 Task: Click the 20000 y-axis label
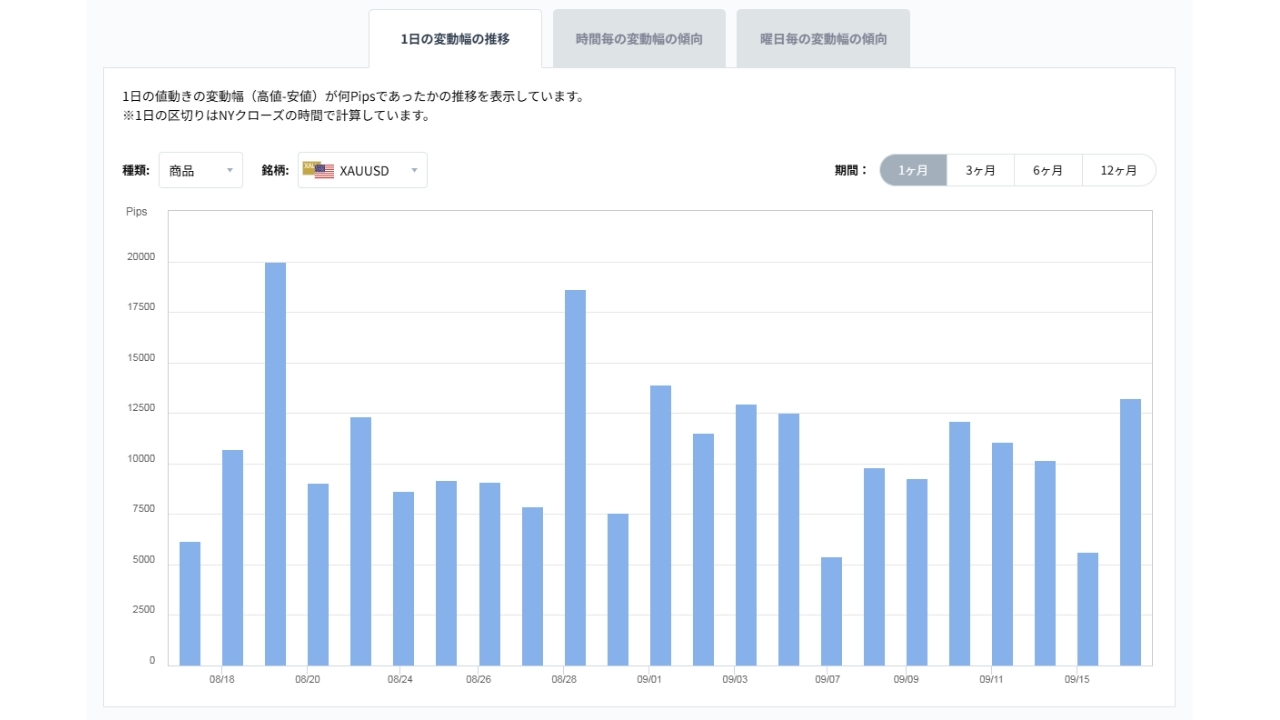click(141, 257)
